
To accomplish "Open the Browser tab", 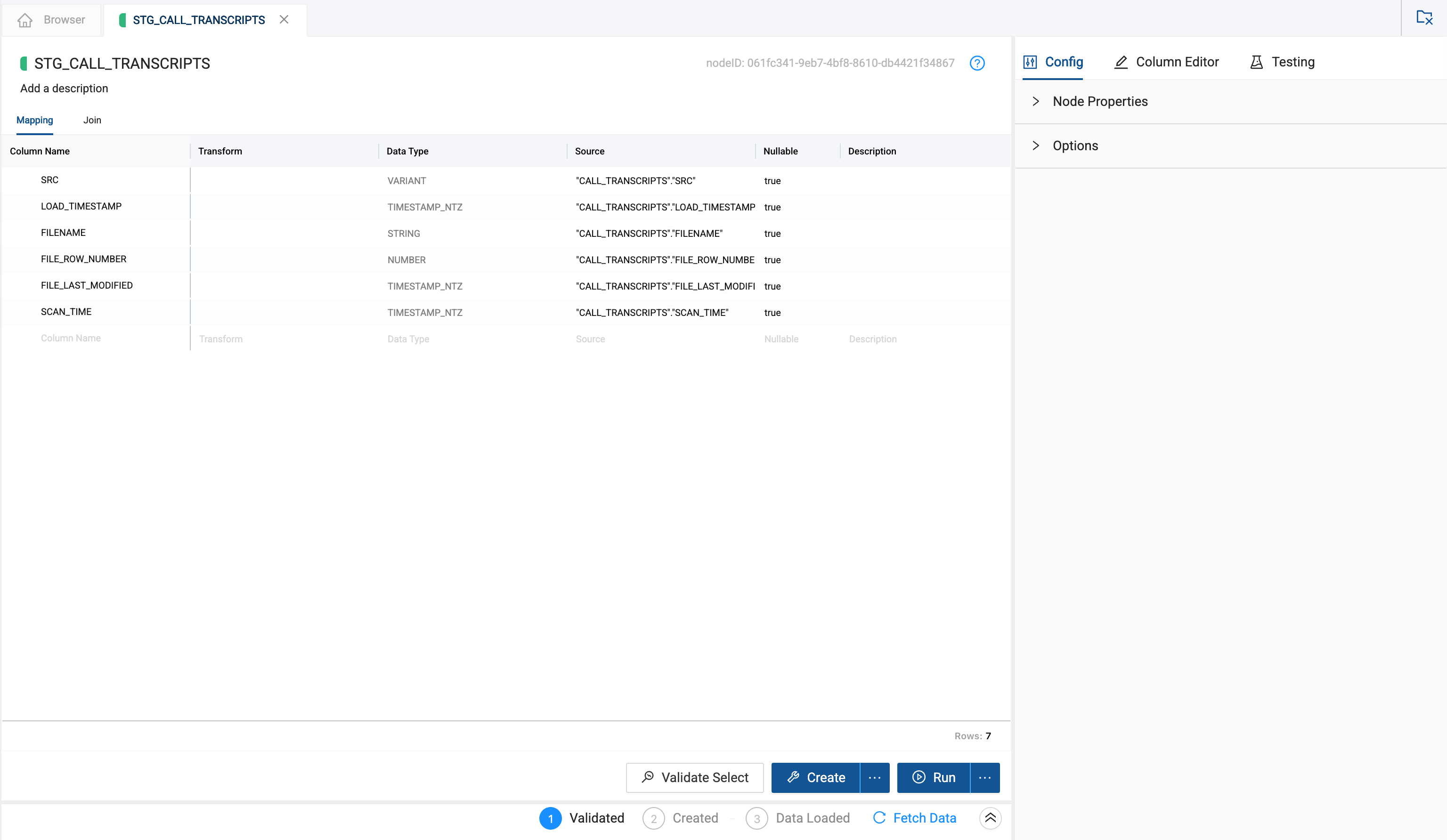I will point(52,20).
